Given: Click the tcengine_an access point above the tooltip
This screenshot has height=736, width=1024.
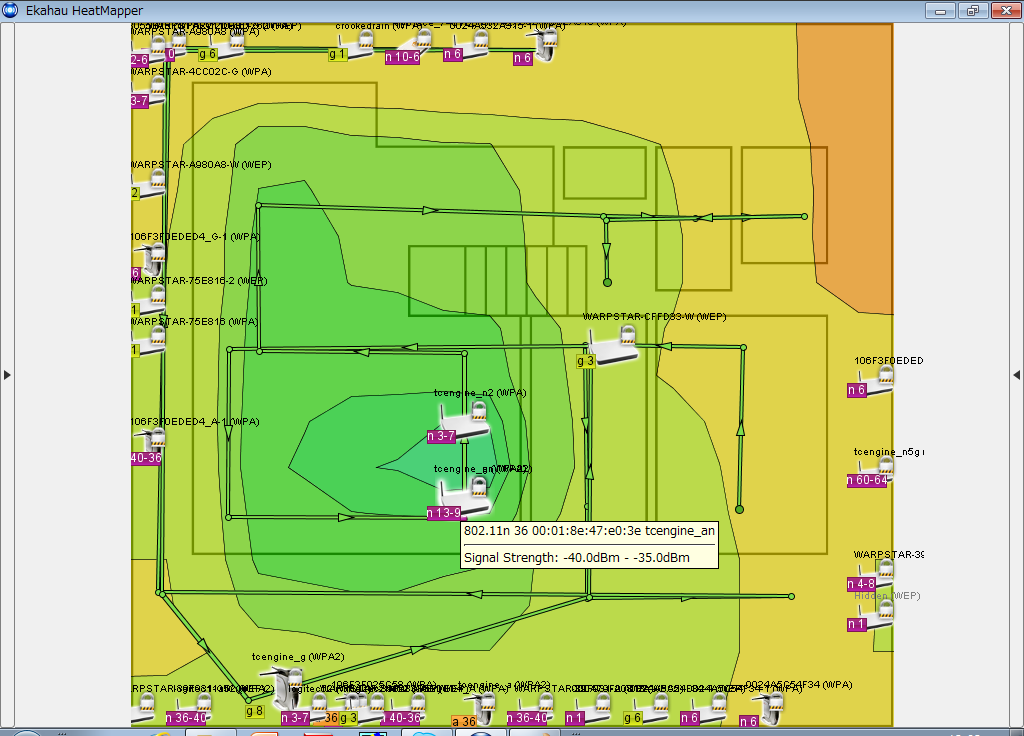Looking at the screenshot, I should [465, 497].
